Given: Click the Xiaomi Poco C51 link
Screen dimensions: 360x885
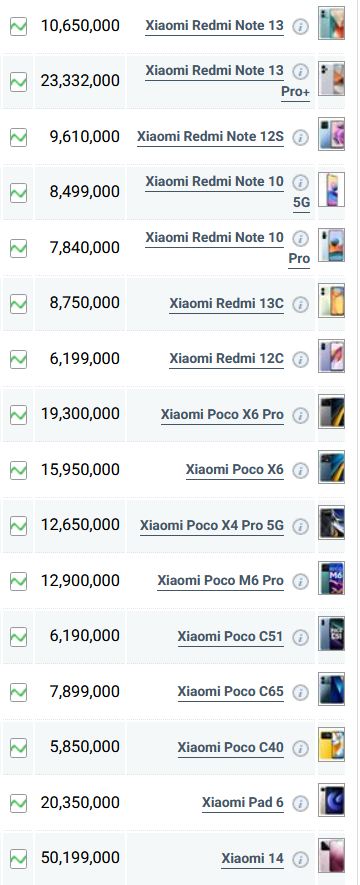Looking at the screenshot, I should click(231, 637).
